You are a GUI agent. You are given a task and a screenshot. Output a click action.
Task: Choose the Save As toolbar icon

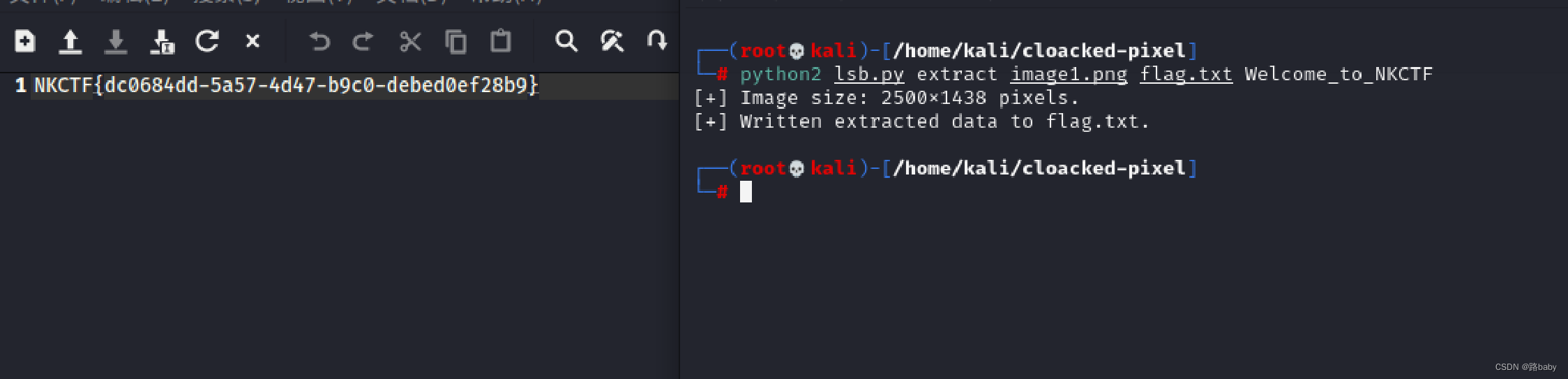pos(162,42)
